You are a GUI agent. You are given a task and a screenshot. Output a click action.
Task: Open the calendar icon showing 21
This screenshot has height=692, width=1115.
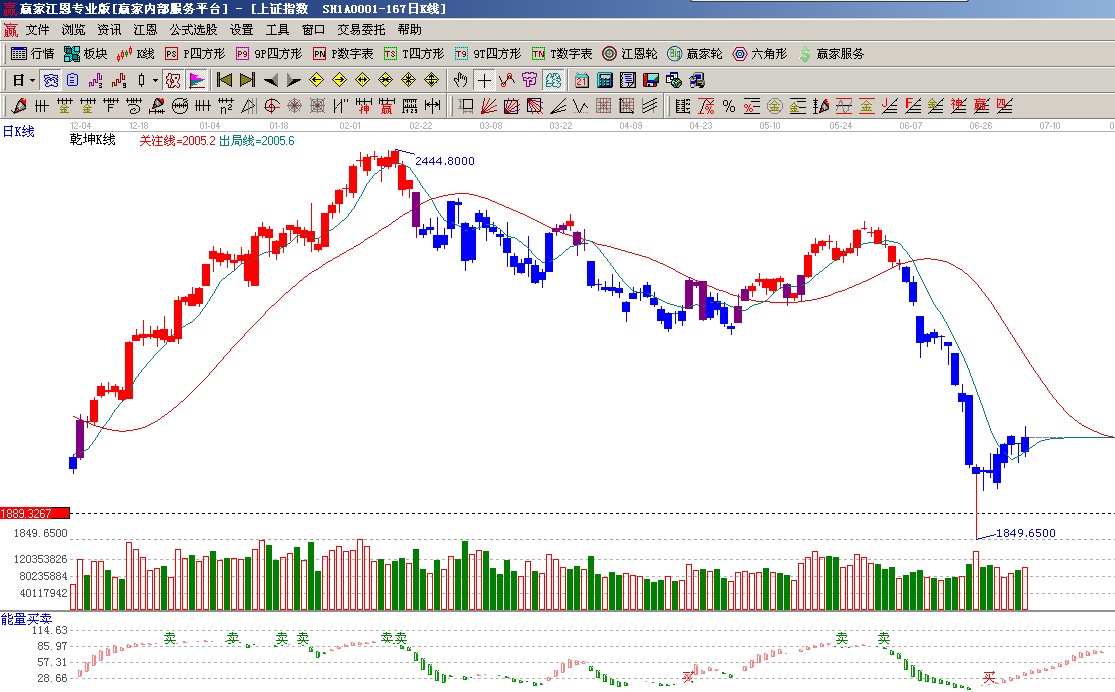[x=582, y=80]
